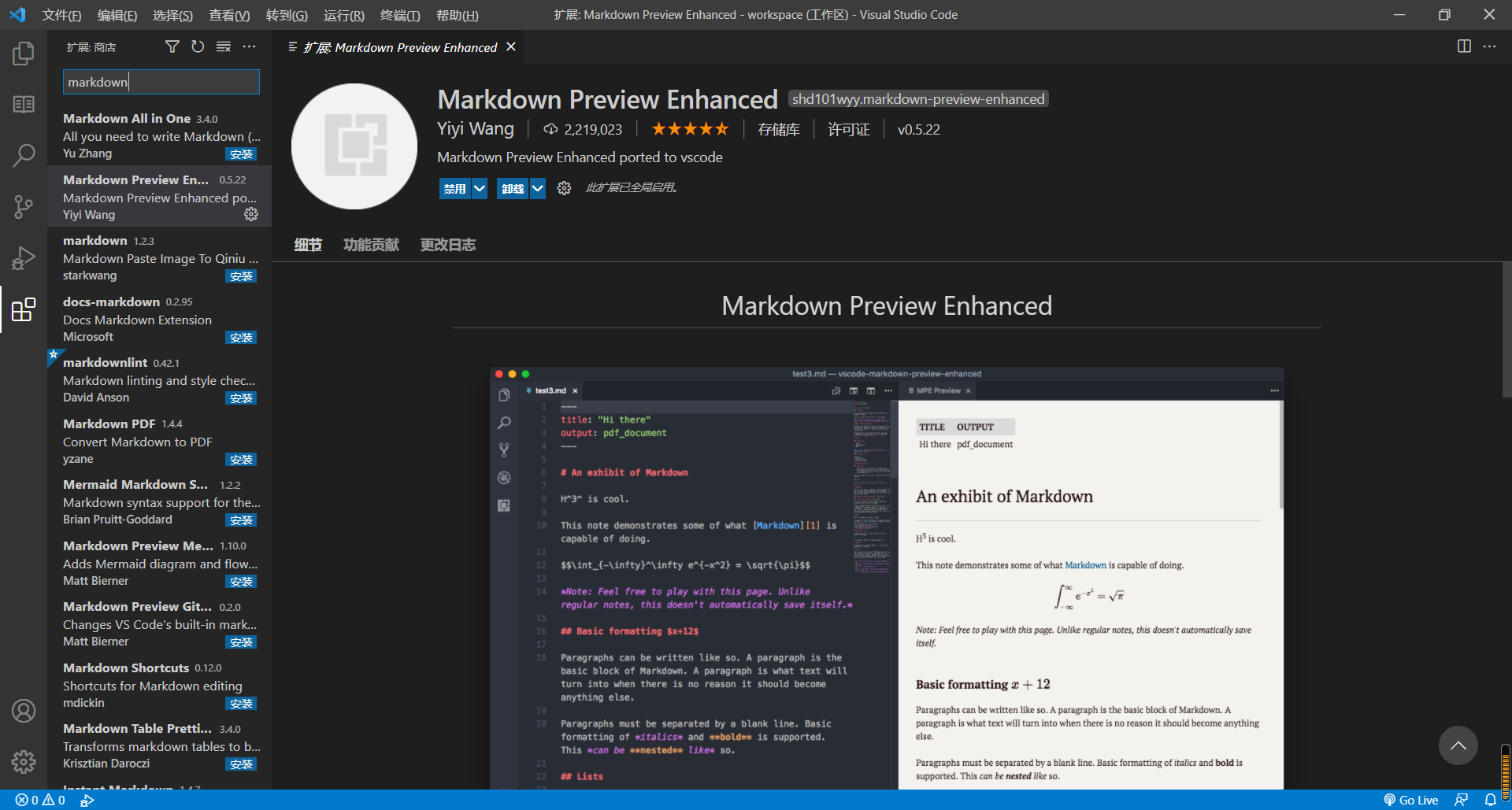
Task: Click the Yiyi Wang publisher link
Action: pyautogui.click(x=476, y=129)
